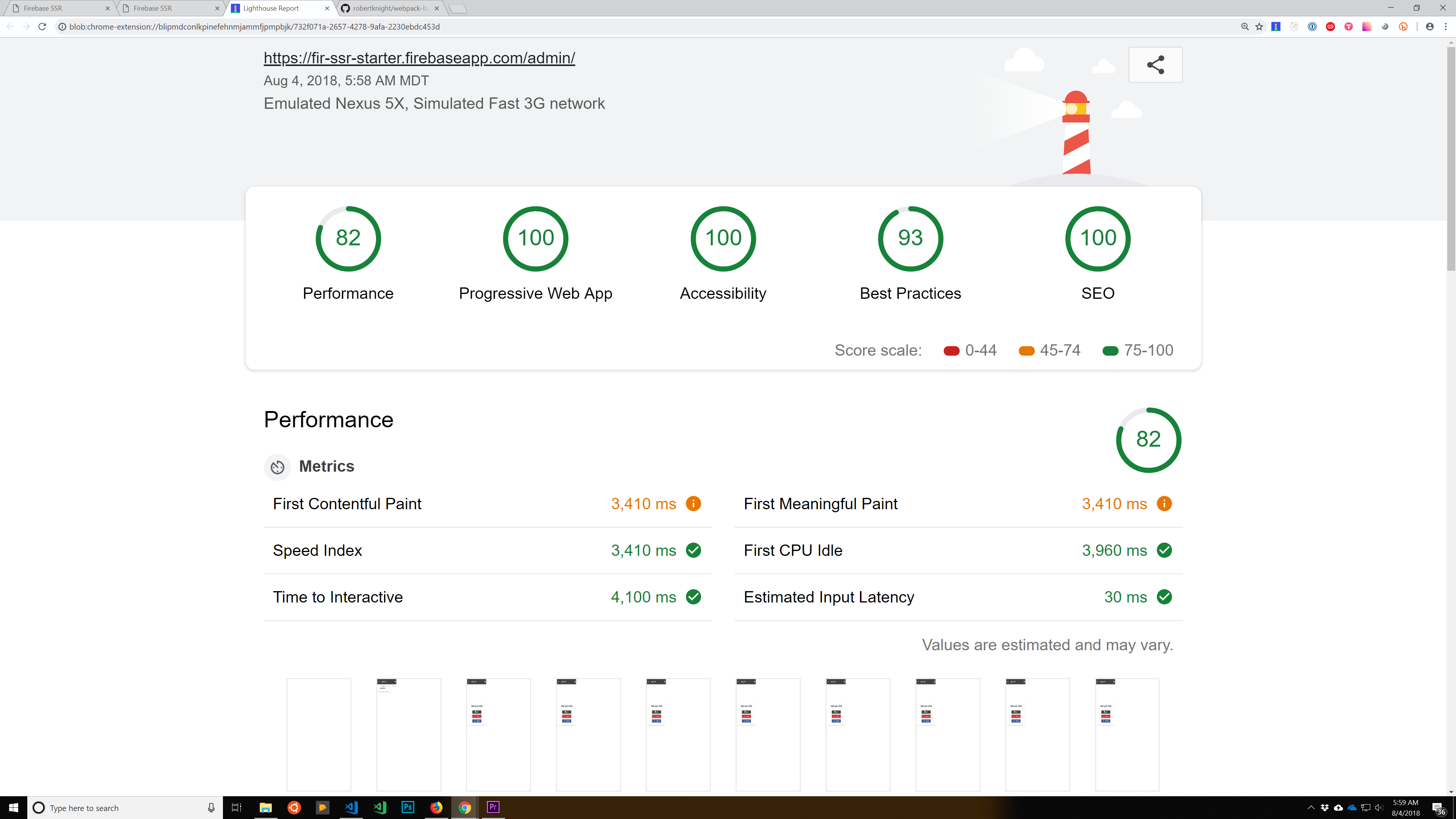1456x819 pixels.
Task: Click the Time to Interactive metric row
Action: coord(488,597)
